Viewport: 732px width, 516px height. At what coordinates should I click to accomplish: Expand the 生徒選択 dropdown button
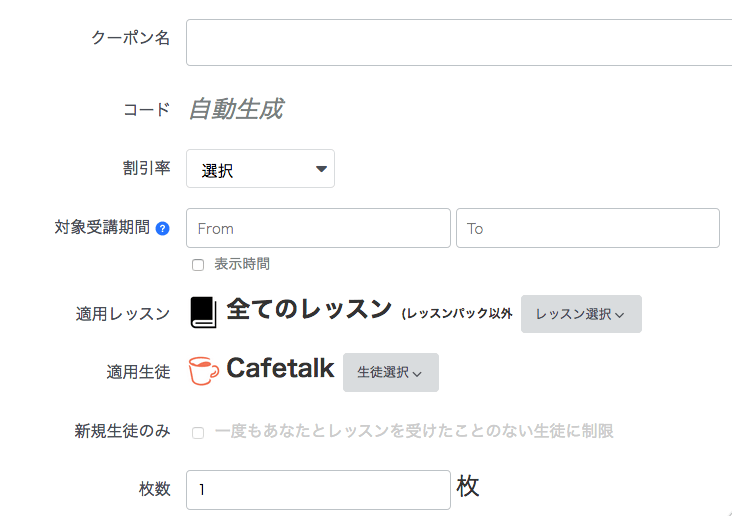(391, 372)
